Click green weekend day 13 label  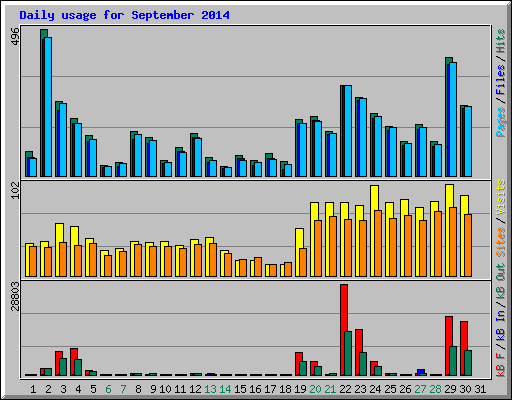210,389
